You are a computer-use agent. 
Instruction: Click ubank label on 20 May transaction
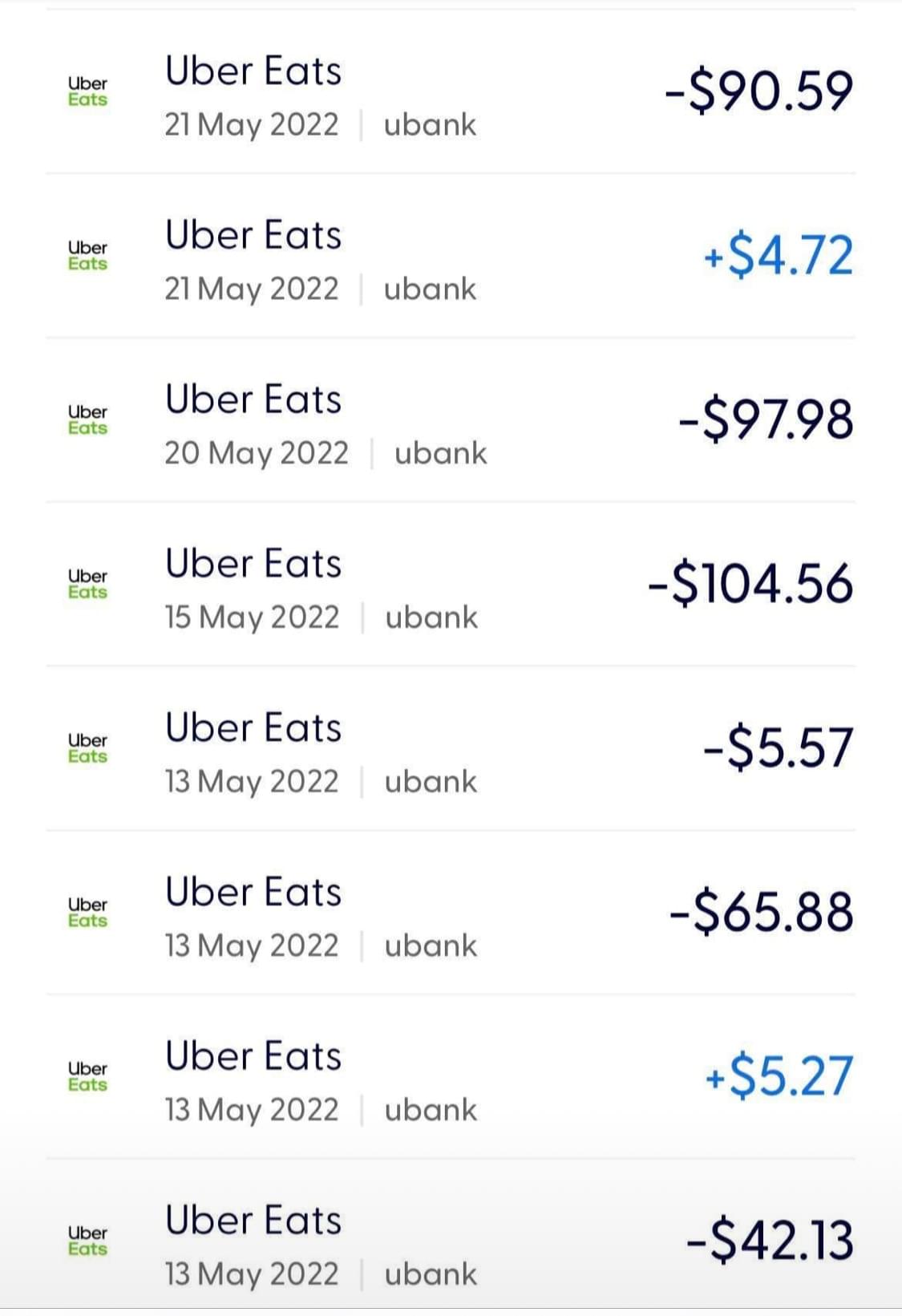(x=440, y=453)
